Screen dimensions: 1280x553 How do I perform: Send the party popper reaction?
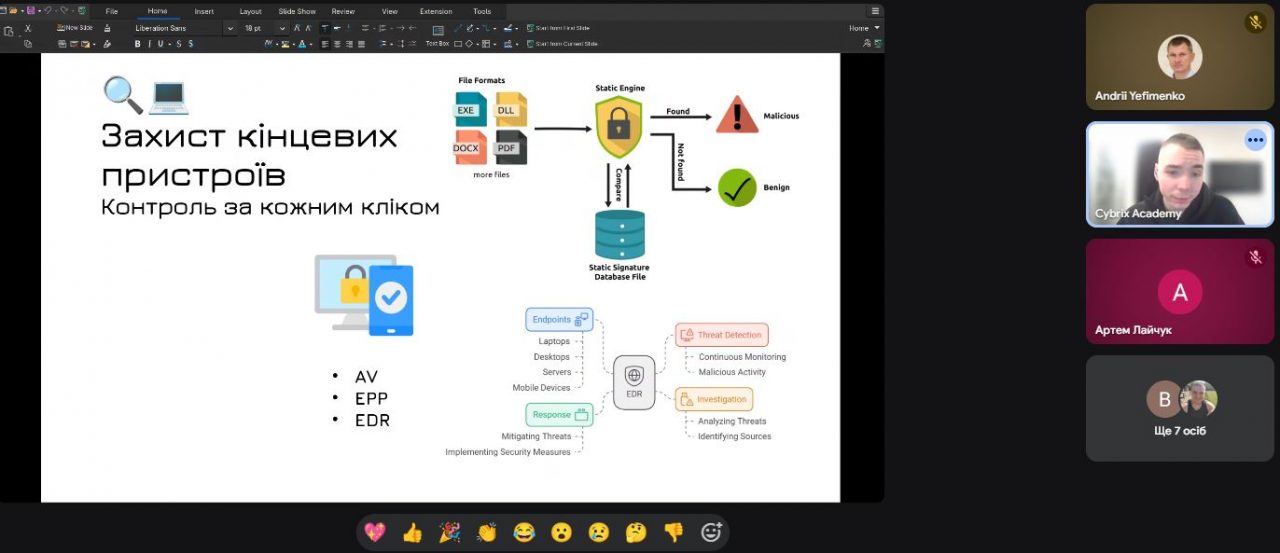point(449,532)
